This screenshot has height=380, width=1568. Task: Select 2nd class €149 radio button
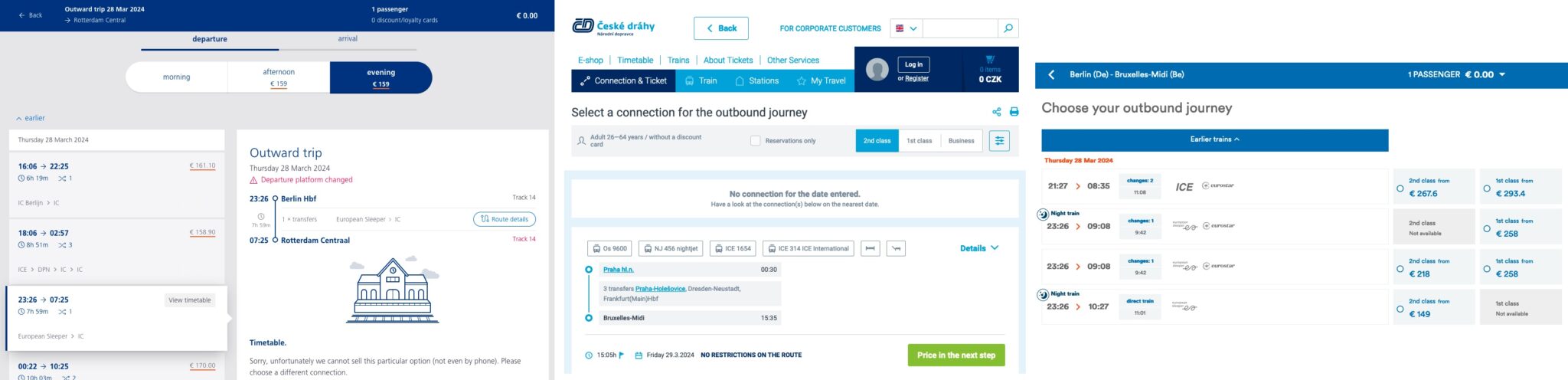(1400, 310)
